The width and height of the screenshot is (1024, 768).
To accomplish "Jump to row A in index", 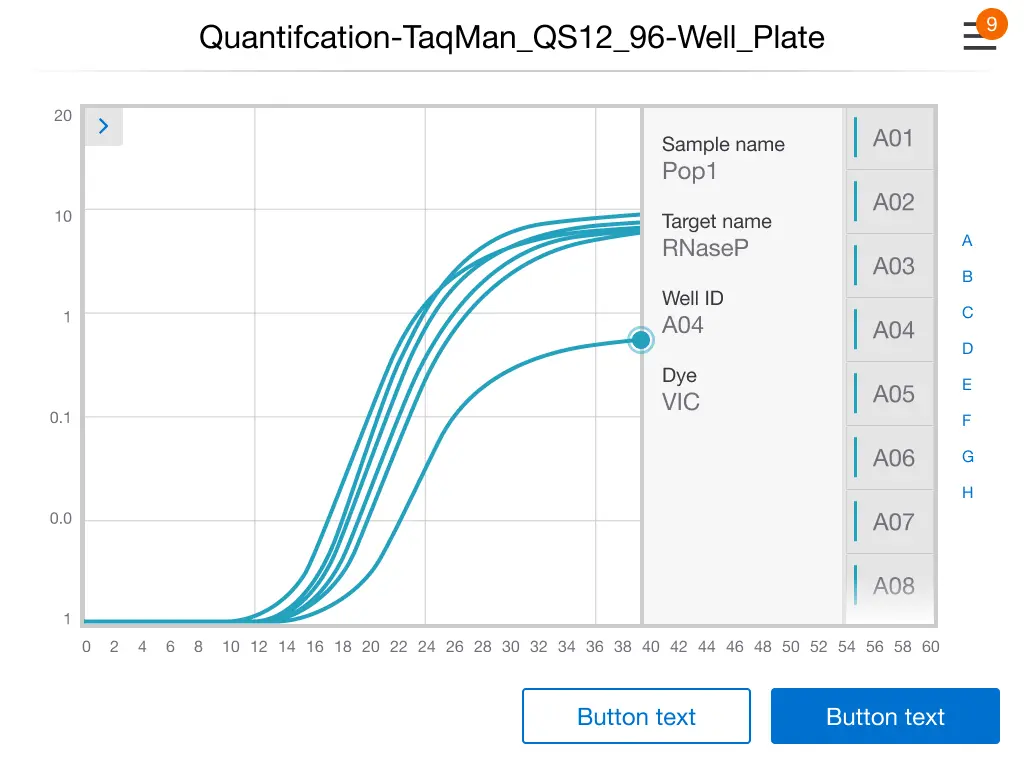I will (x=967, y=241).
